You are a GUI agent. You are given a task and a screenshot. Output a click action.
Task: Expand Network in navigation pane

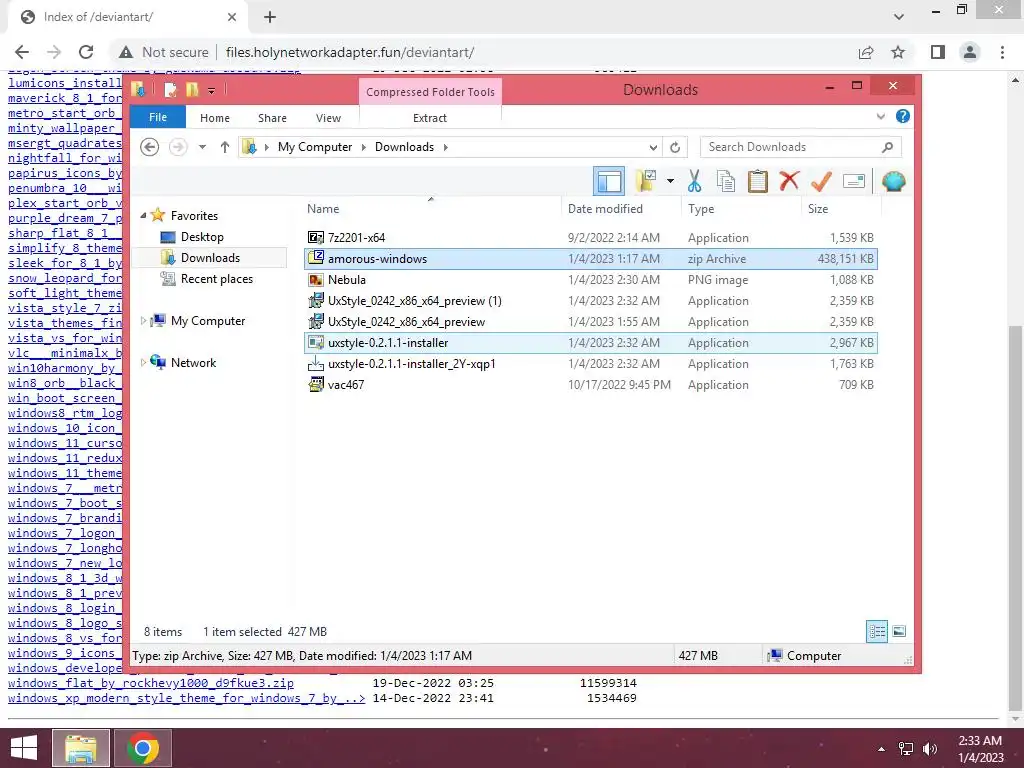[x=144, y=362]
